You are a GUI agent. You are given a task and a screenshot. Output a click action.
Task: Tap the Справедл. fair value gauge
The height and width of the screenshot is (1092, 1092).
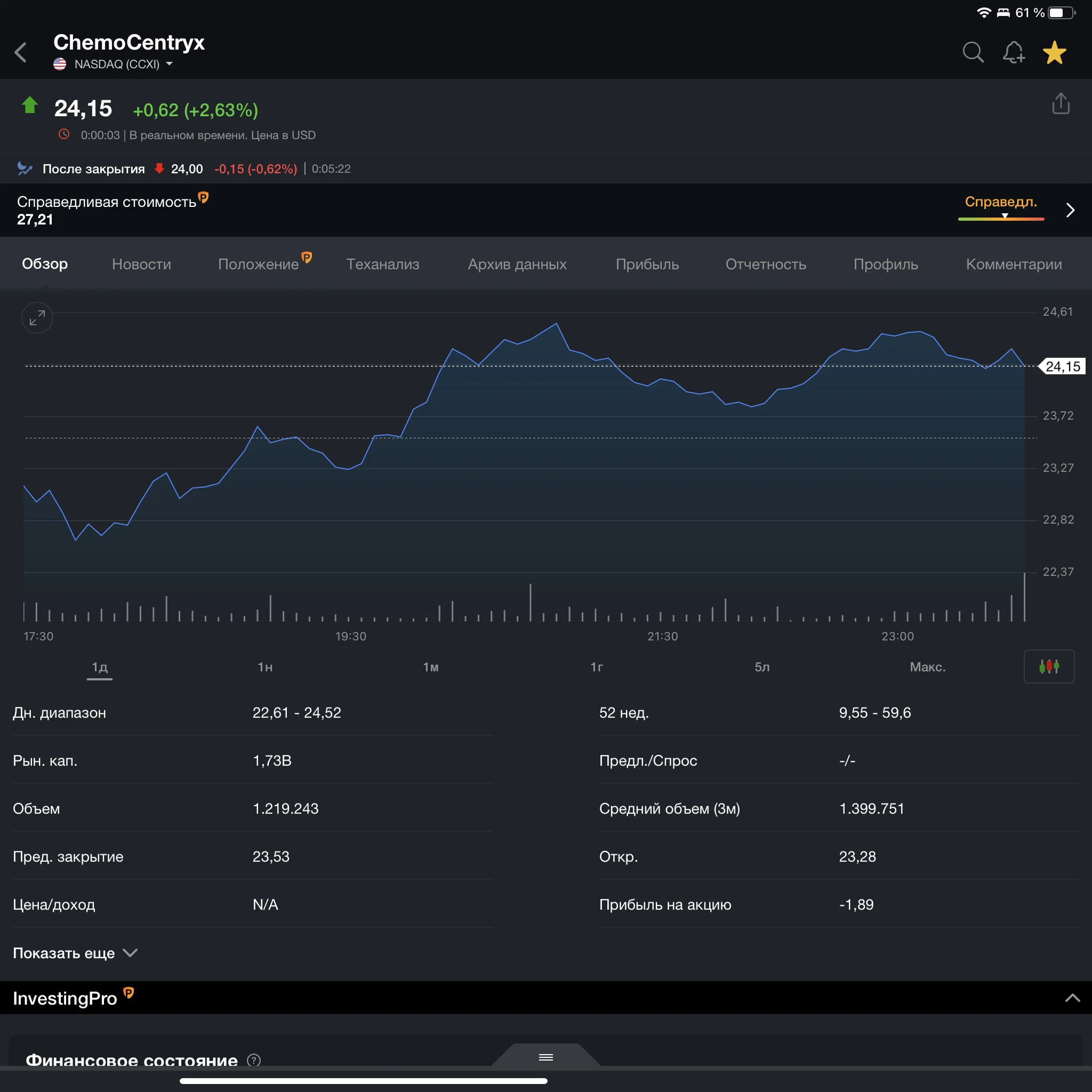click(1001, 207)
